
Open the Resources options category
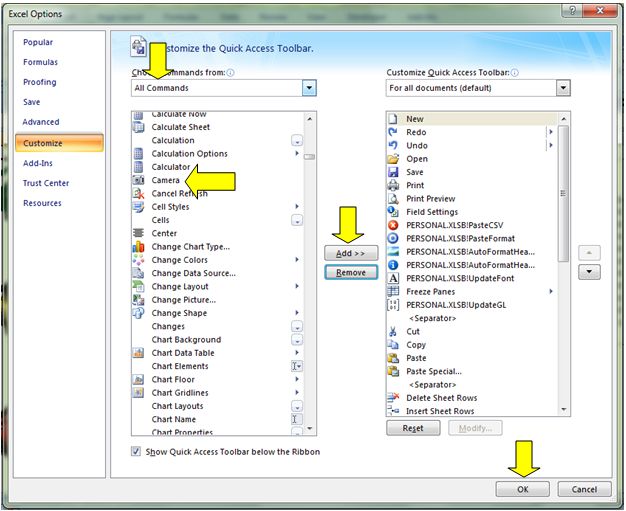coord(42,203)
